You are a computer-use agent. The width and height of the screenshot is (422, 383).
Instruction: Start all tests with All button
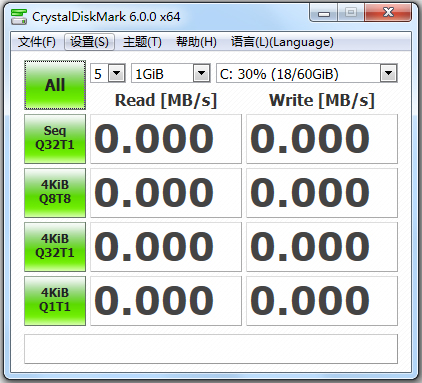pos(55,85)
